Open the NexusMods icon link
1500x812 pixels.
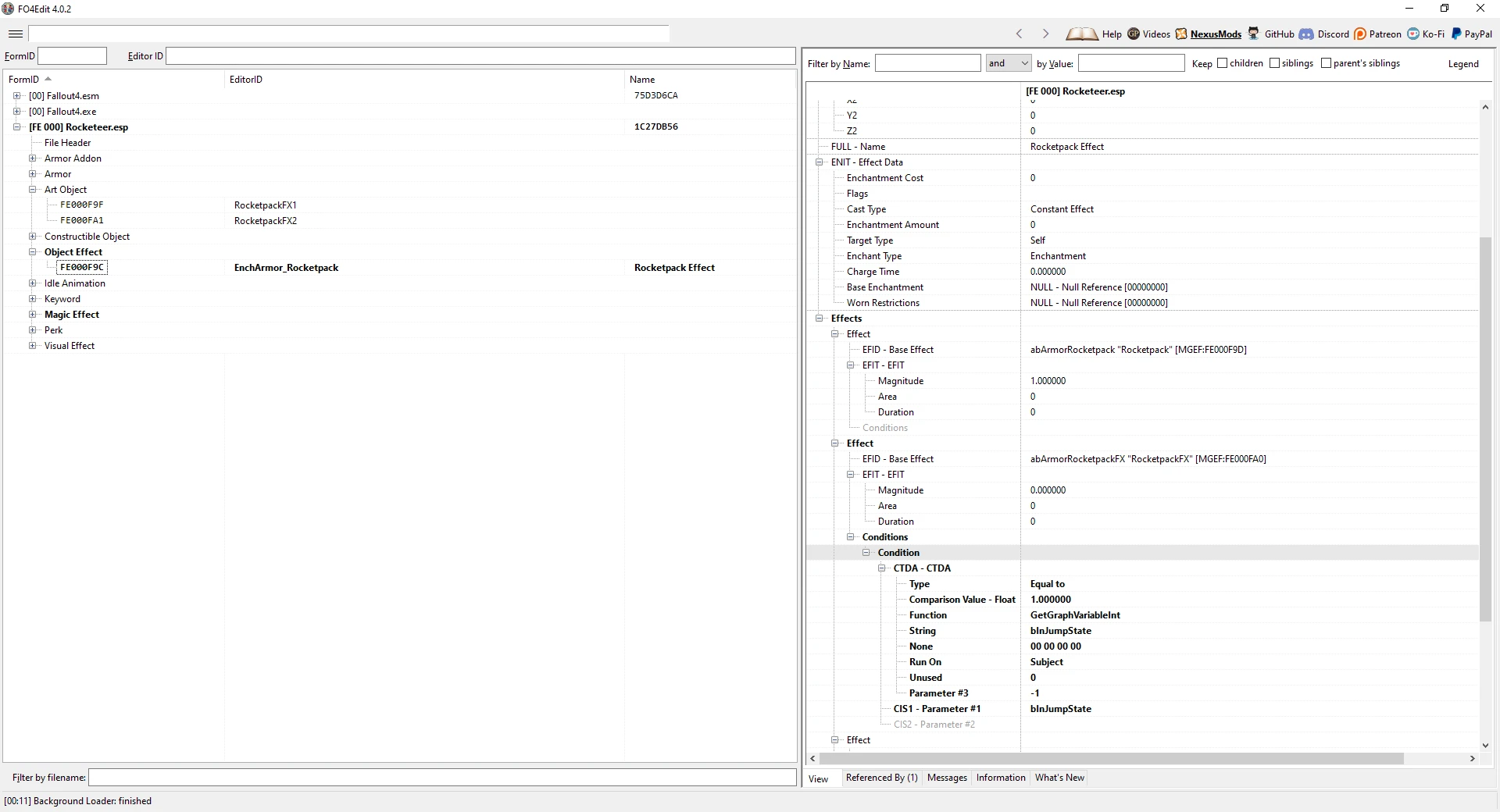pyautogui.click(x=1181, y=34)
